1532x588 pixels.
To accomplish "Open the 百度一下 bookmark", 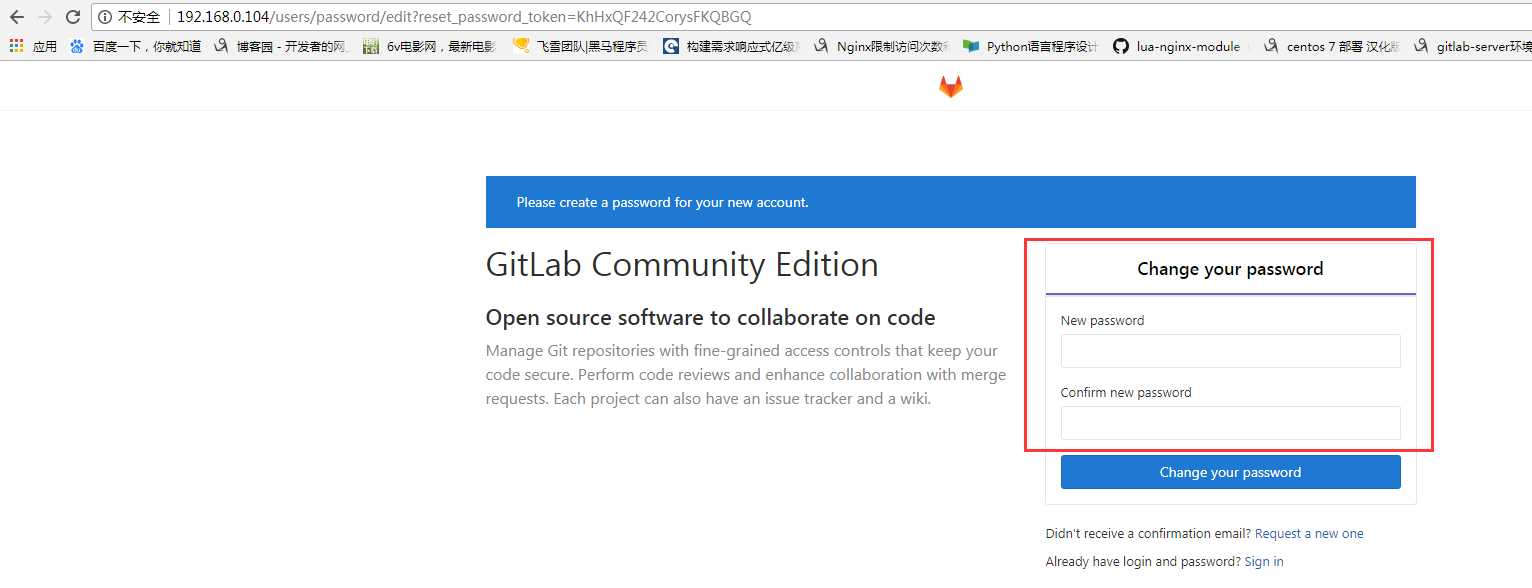I will (135, 46).
